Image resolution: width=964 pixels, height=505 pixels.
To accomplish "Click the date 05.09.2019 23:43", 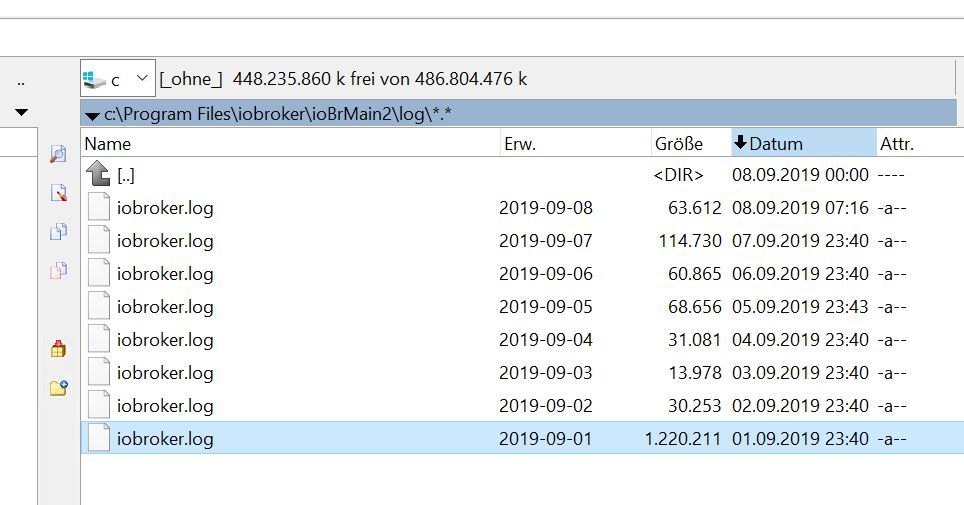I will pyautogui.click(x=800, y=306).
